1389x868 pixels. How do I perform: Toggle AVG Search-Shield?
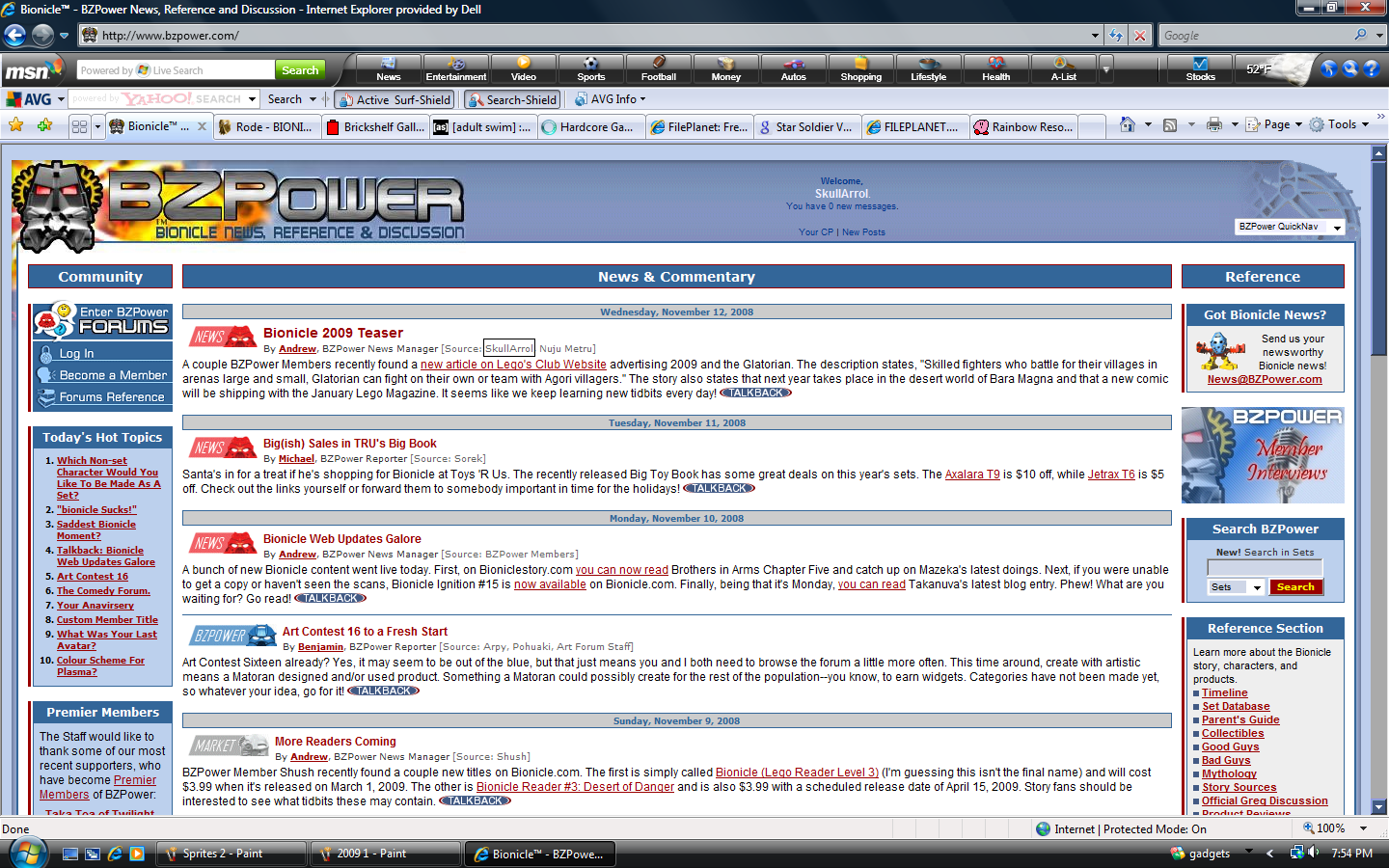(513, 99)
